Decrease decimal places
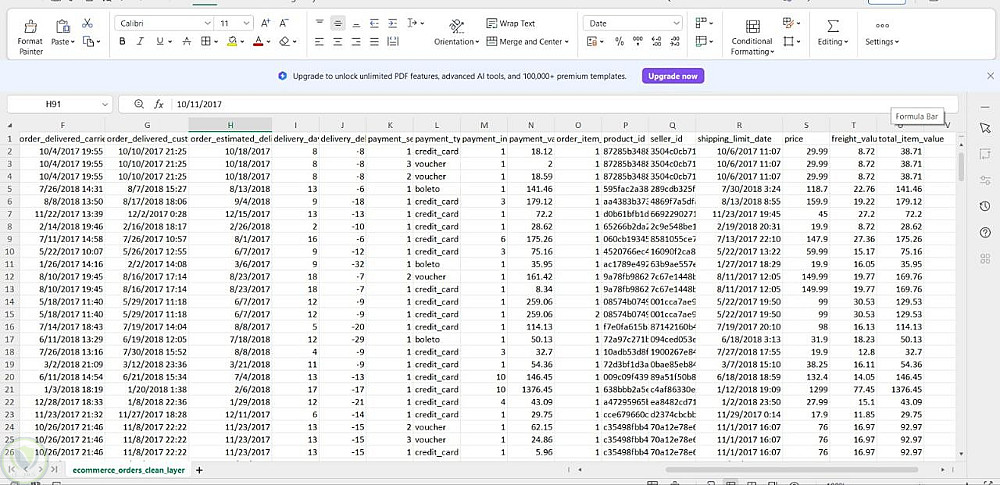This screenshot has width=1000, height=485. 675,41
